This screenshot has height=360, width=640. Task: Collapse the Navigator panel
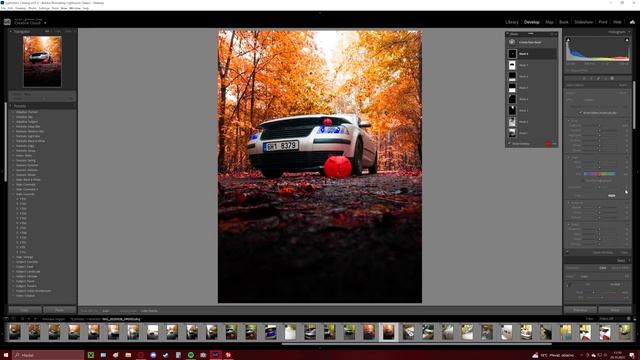(11, 31)
